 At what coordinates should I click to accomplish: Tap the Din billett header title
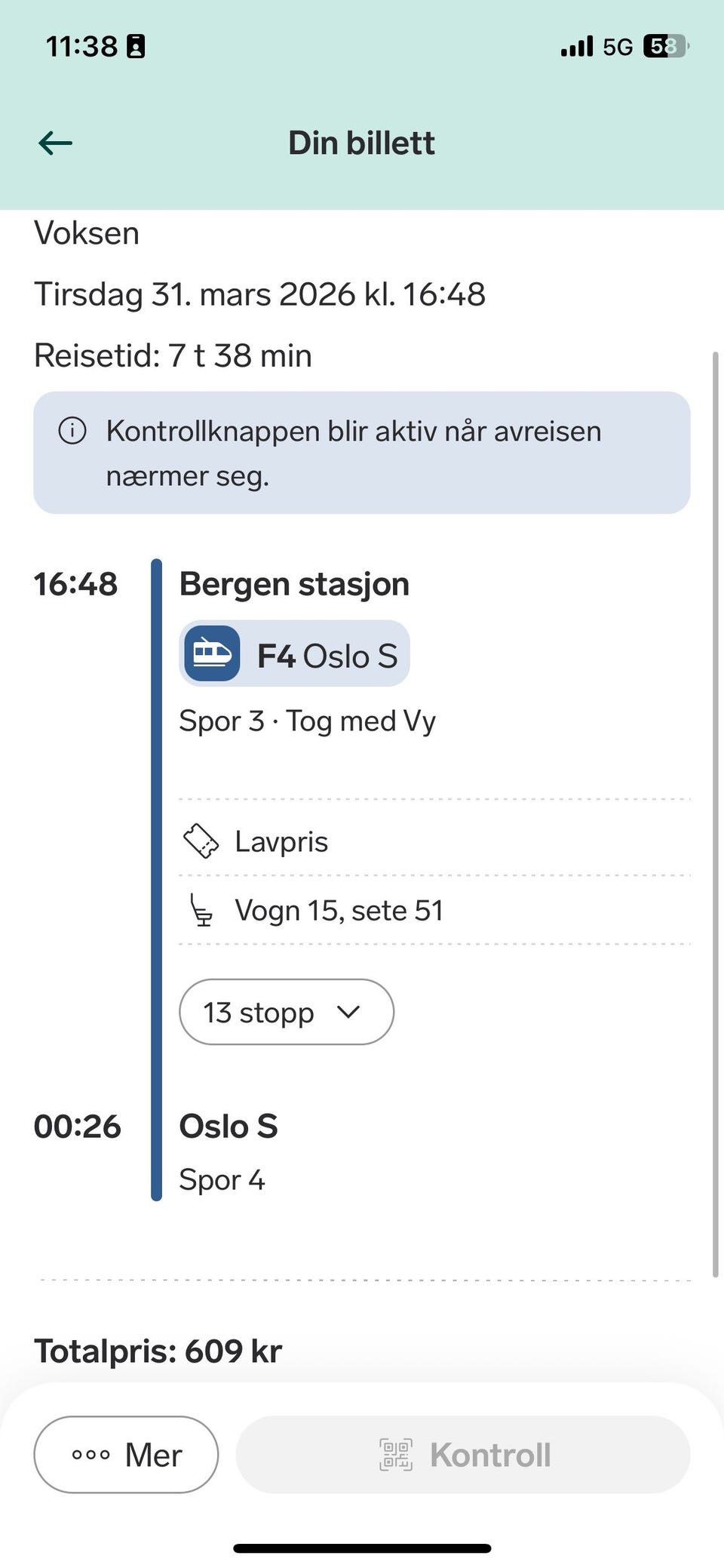(361, 143)
